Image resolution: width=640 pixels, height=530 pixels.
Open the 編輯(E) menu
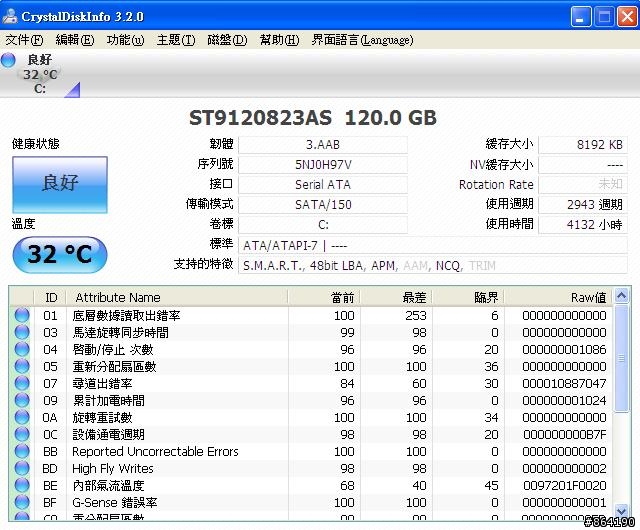click(75, 40)
